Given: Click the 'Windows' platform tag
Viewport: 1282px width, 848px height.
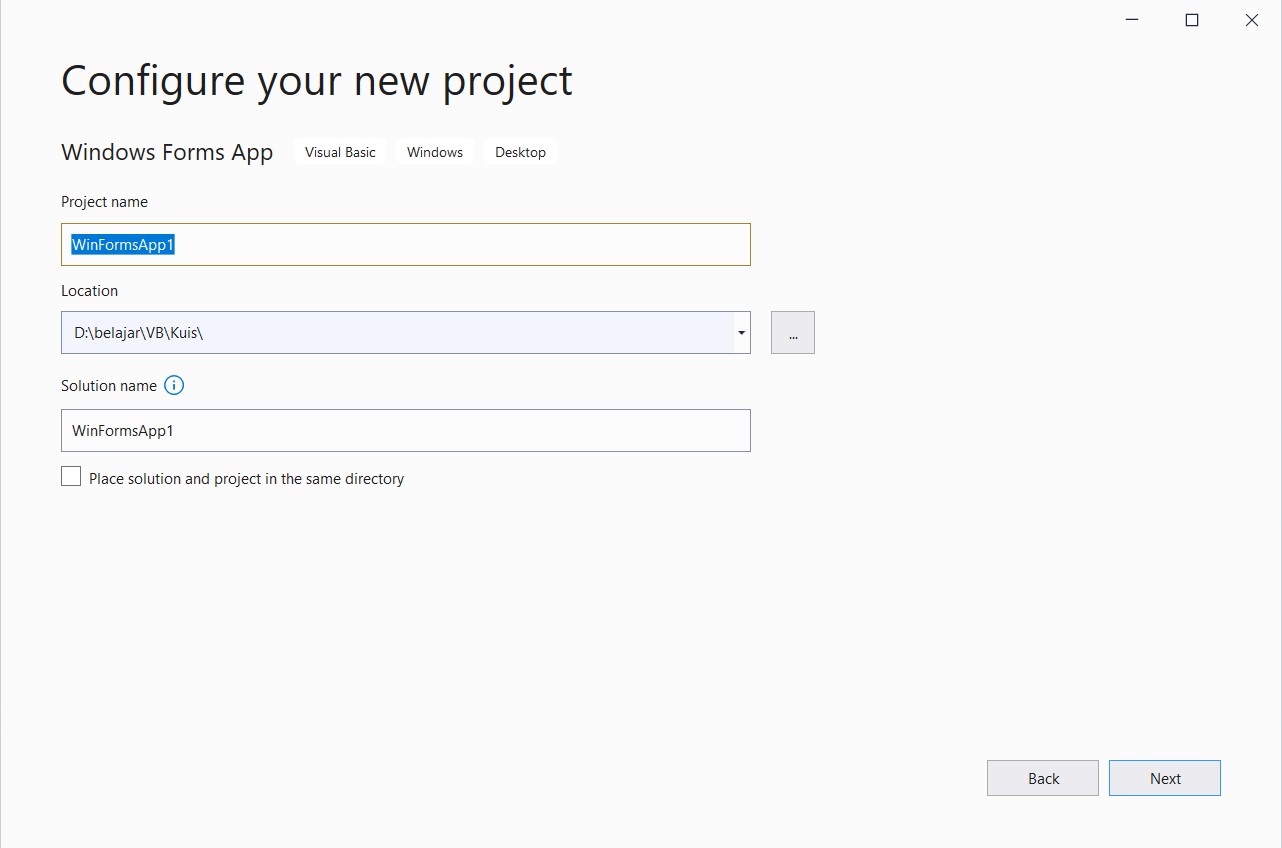Looking at the screenshot, I should click(434, 151).
